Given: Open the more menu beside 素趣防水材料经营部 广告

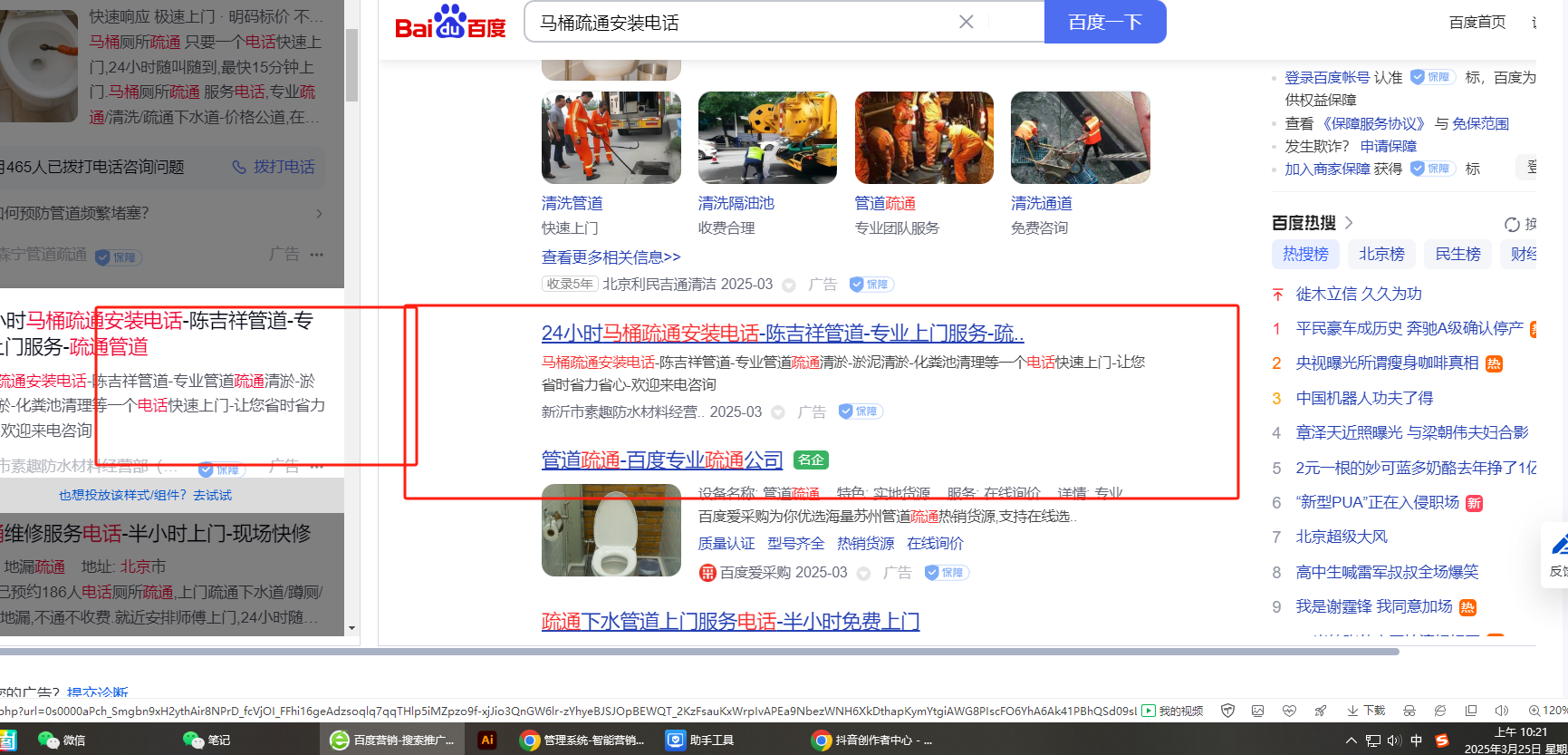Looking at the screenshot, I should [x=316, y=466].
